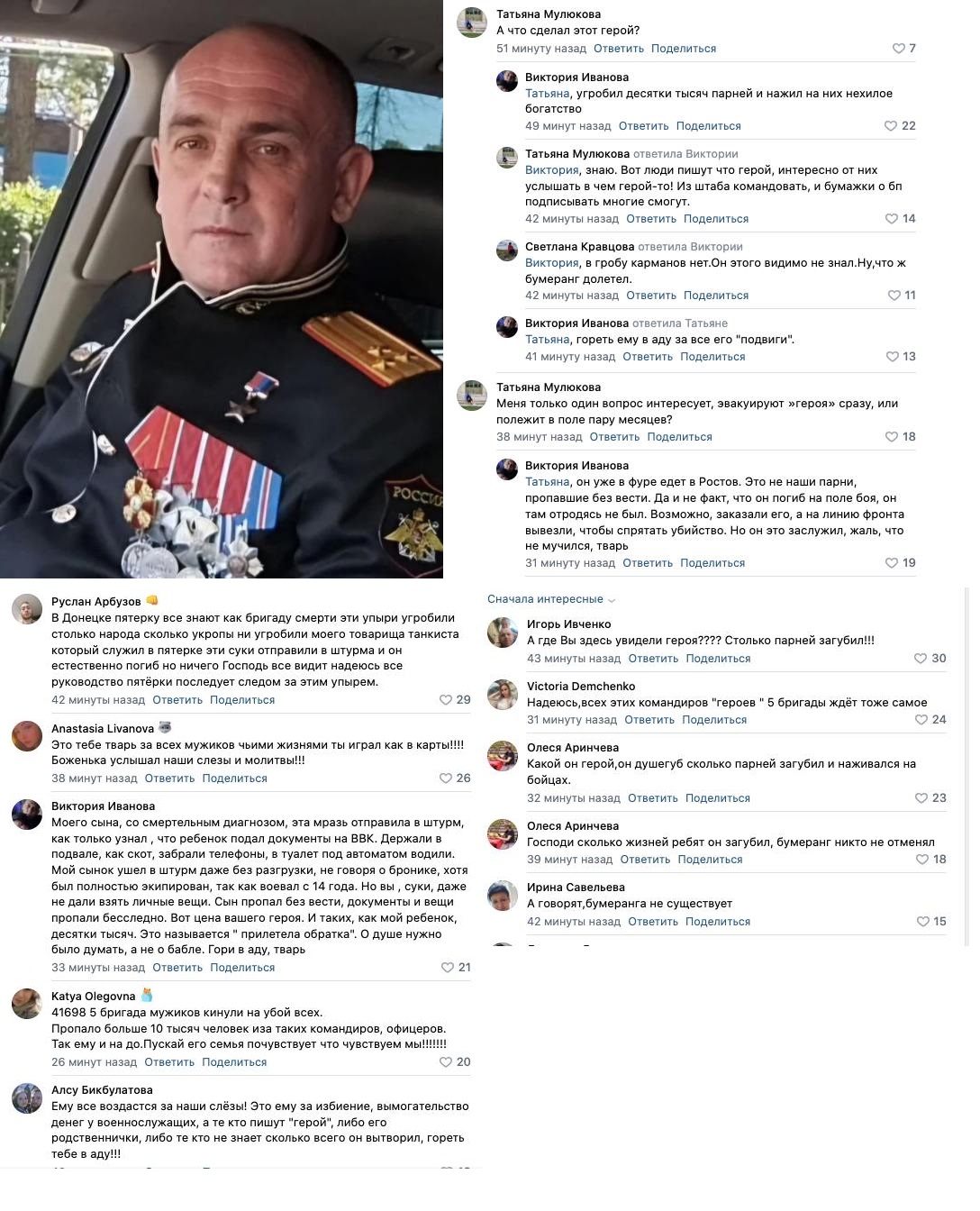Click heart on Katya Olegovna's comment
Screen dimensions: 980x1211
point(446,1062)
